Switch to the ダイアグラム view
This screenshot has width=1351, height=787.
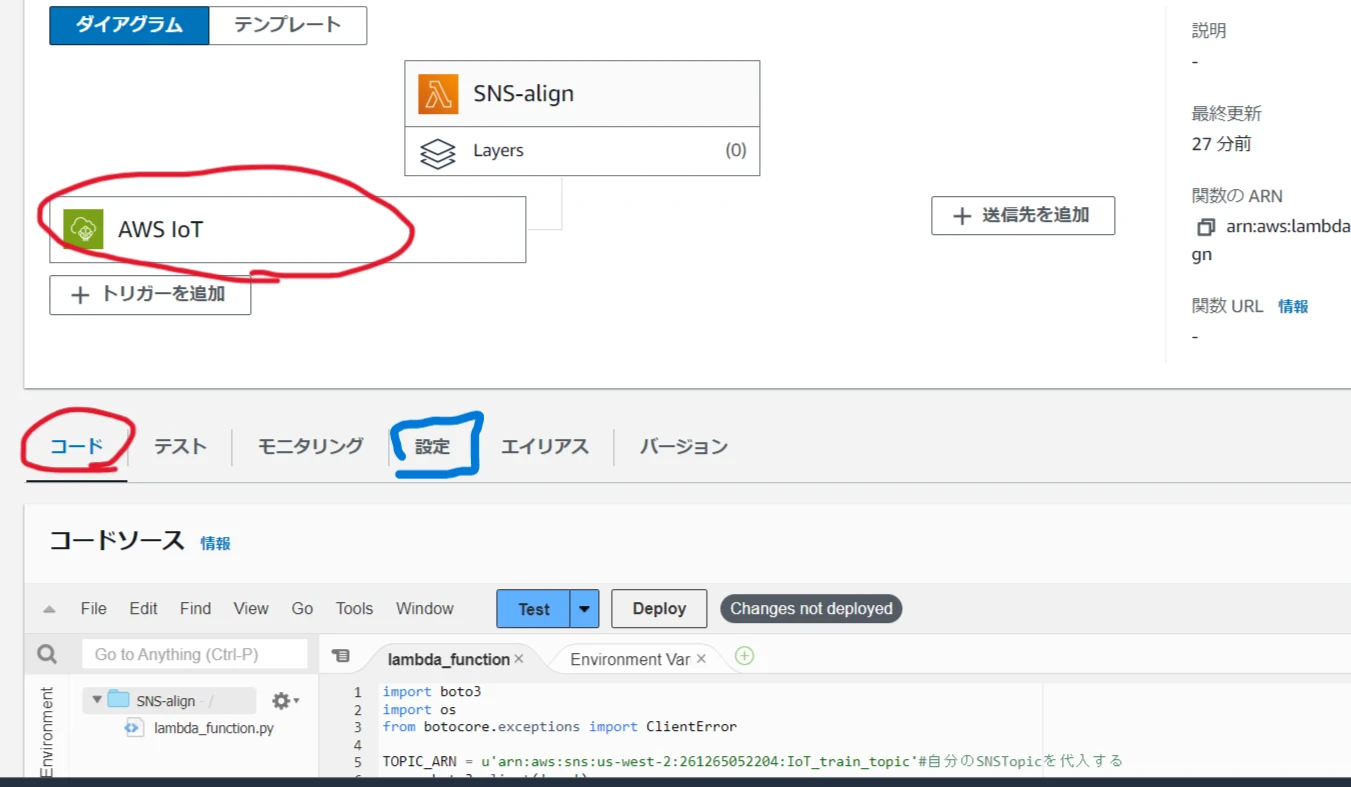(130, 25)
